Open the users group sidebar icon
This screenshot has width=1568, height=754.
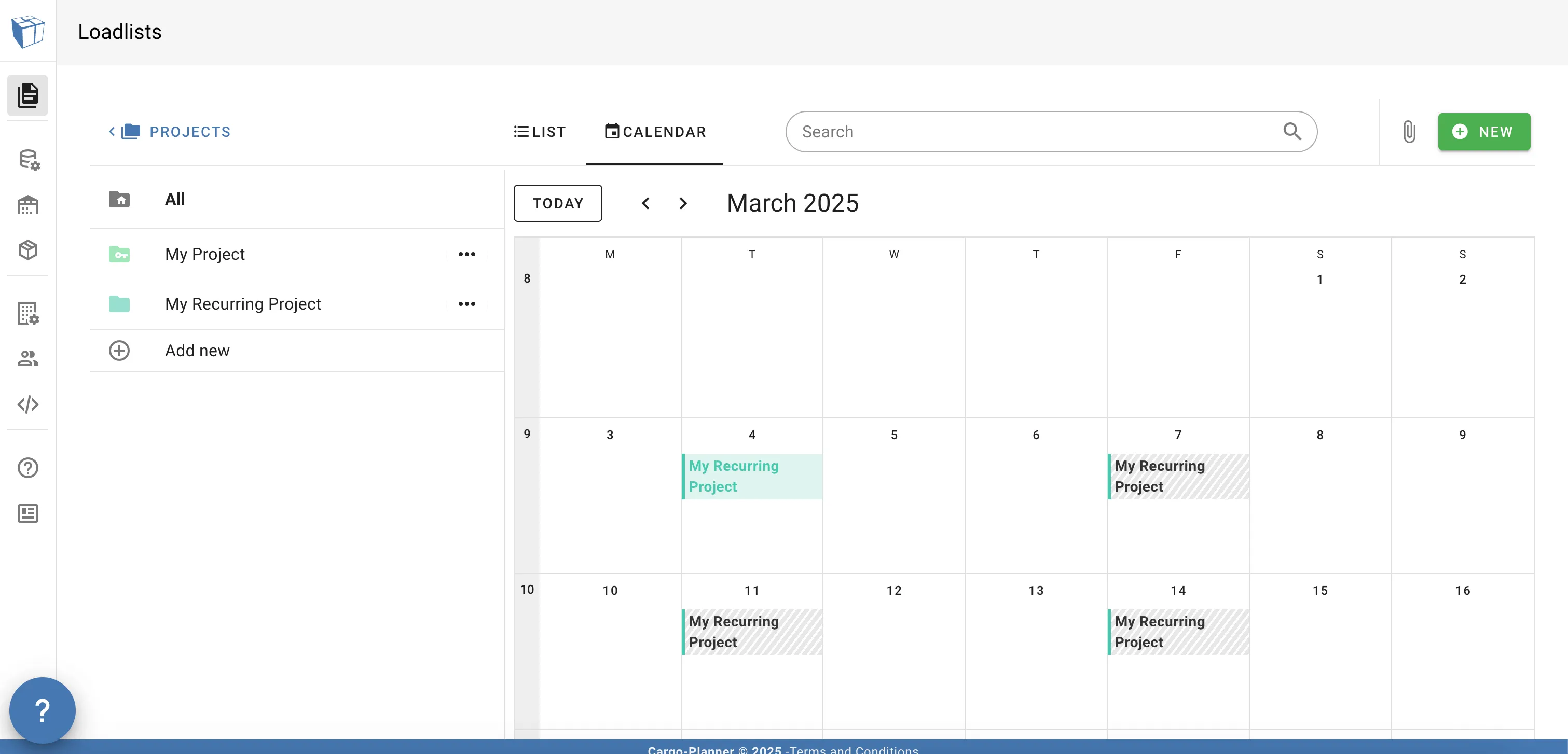28,358
